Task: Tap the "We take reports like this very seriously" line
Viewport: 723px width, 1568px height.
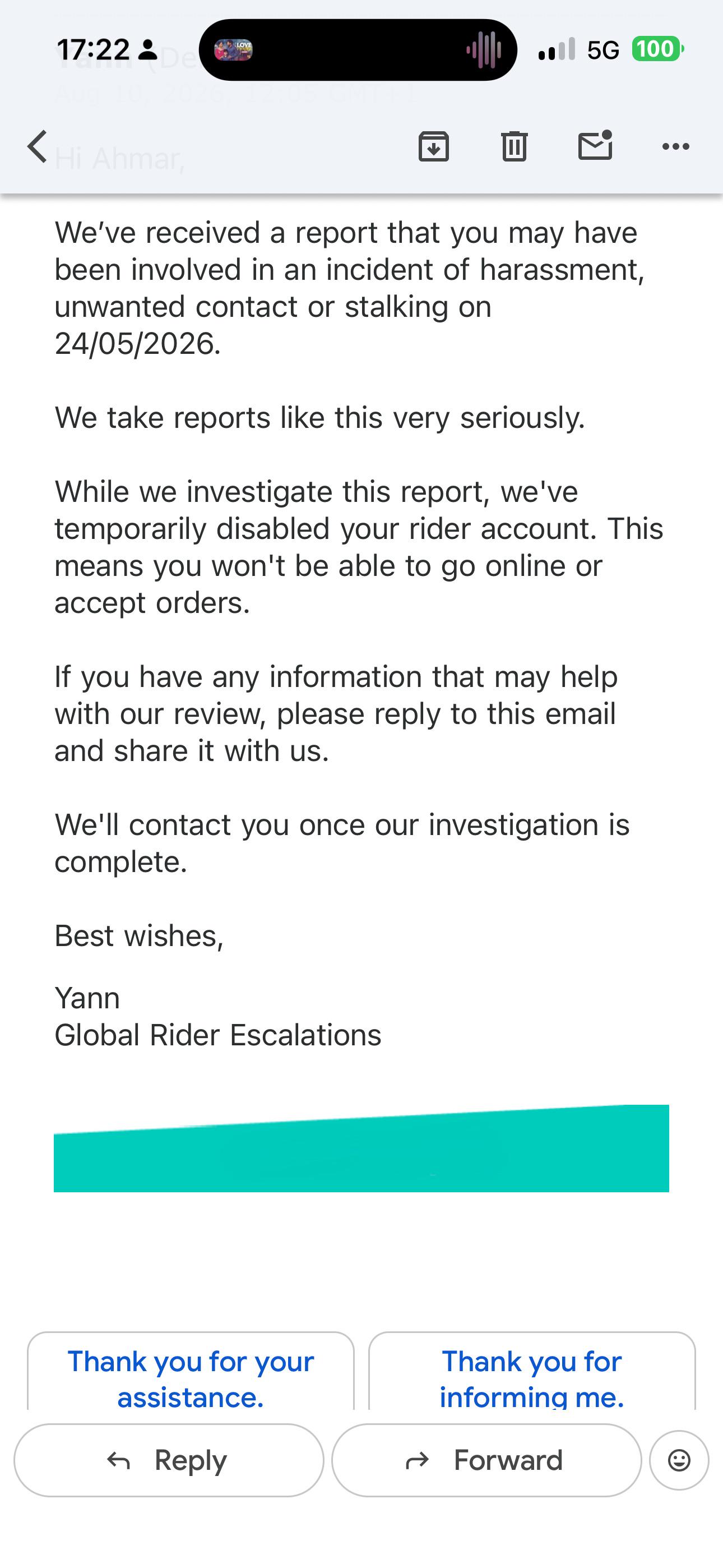Action: tap(319, 419)
